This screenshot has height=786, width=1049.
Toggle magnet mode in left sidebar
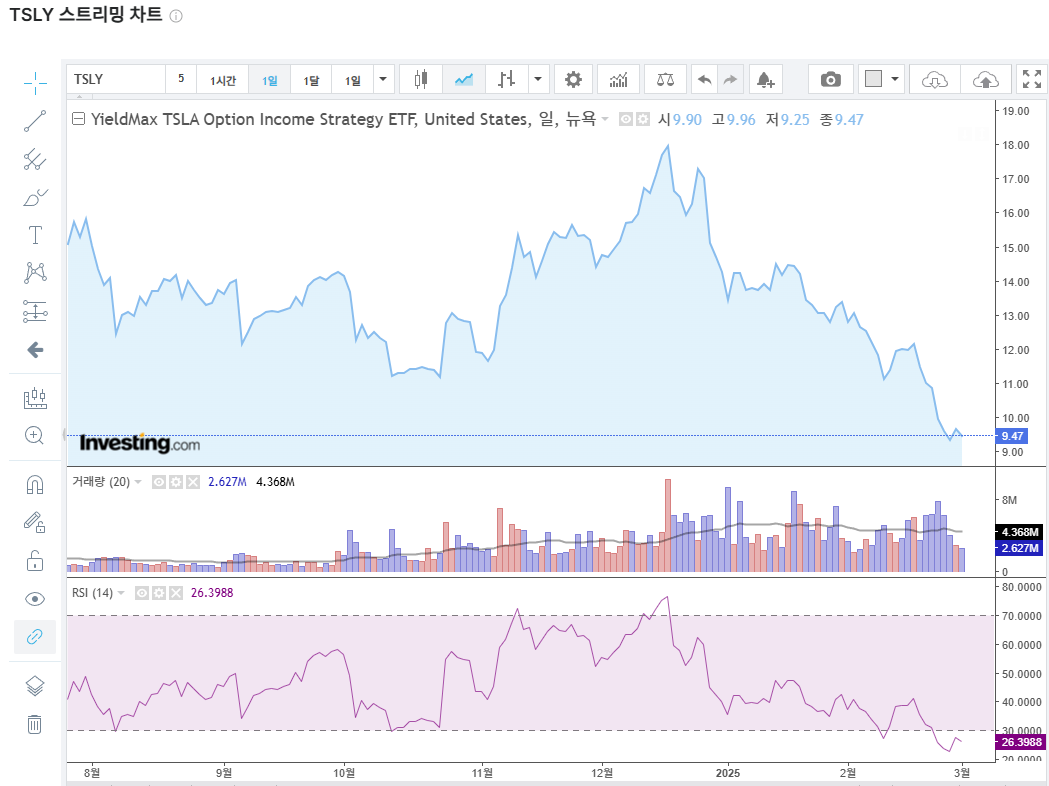tap(35, 484)
